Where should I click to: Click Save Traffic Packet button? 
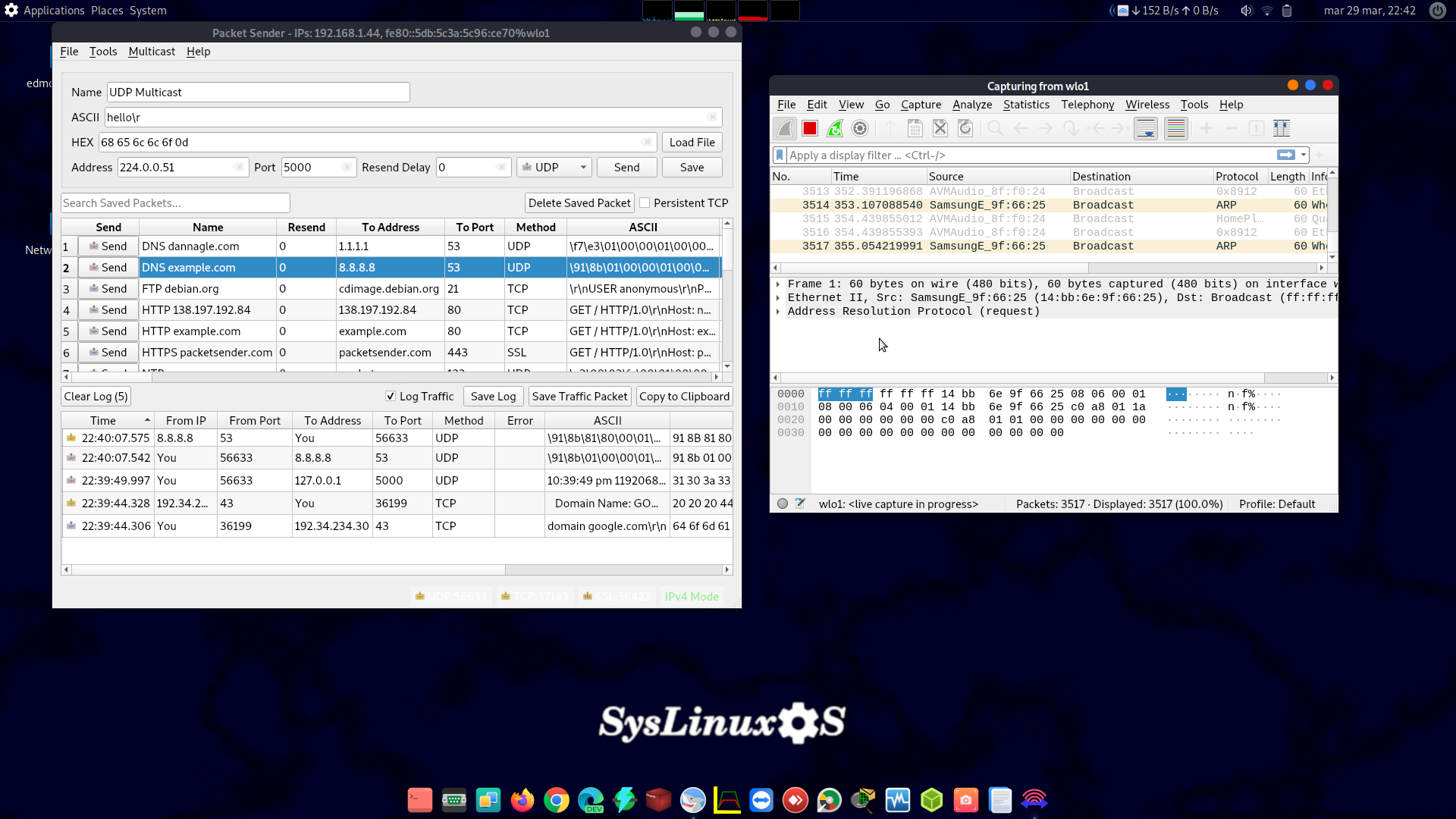tap(579, 397)
